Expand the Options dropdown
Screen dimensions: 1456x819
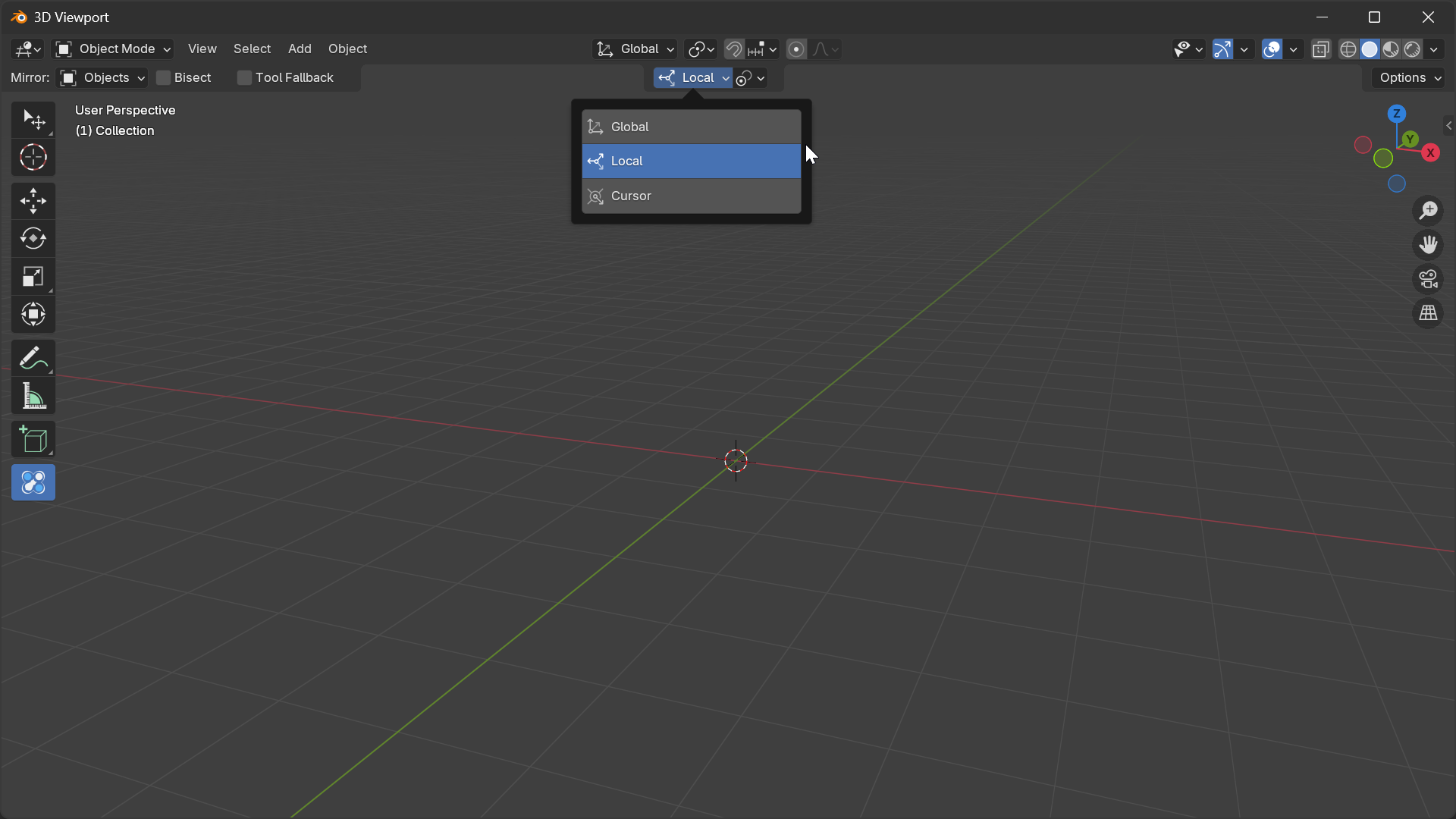tap(1410, 78)
